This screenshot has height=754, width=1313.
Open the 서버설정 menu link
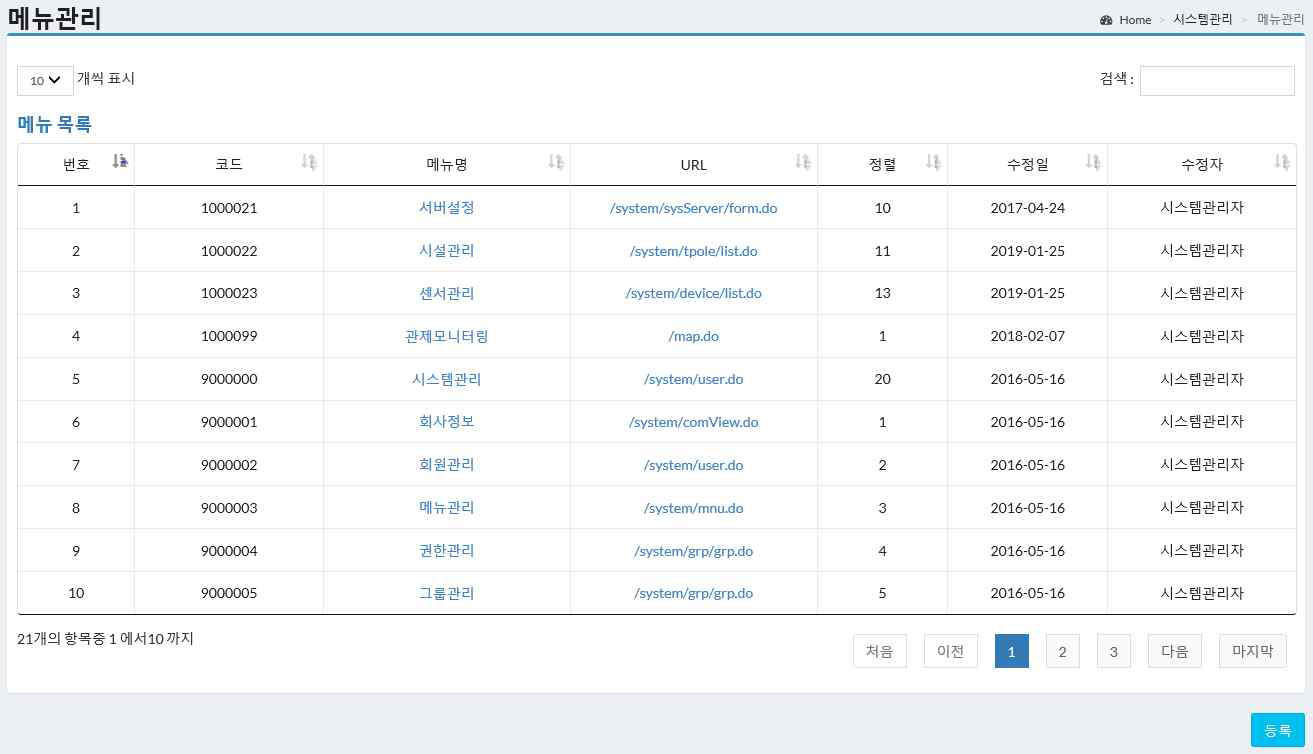click(x=447, y=208)
